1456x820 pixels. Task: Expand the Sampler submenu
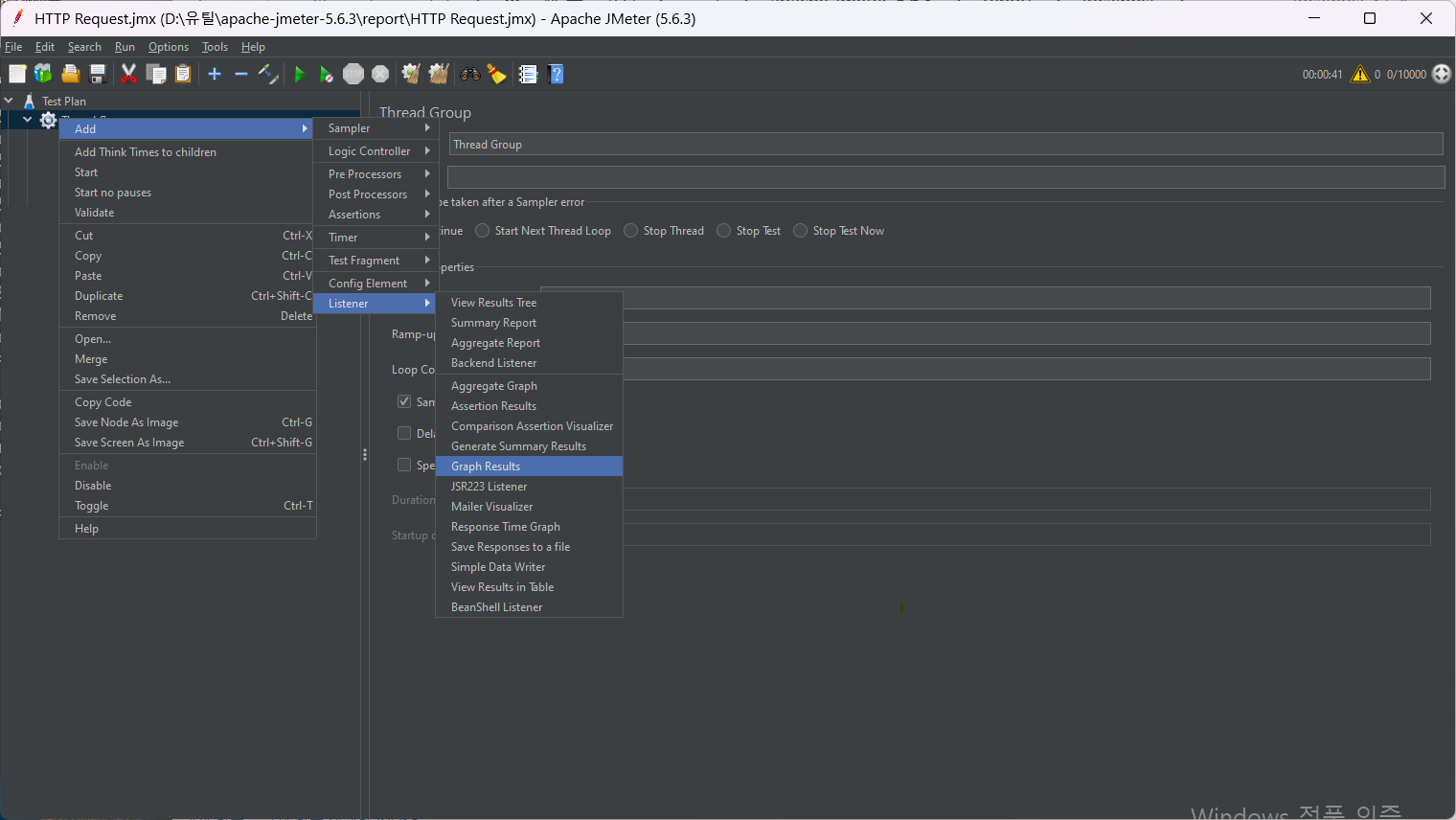(375, 128)
